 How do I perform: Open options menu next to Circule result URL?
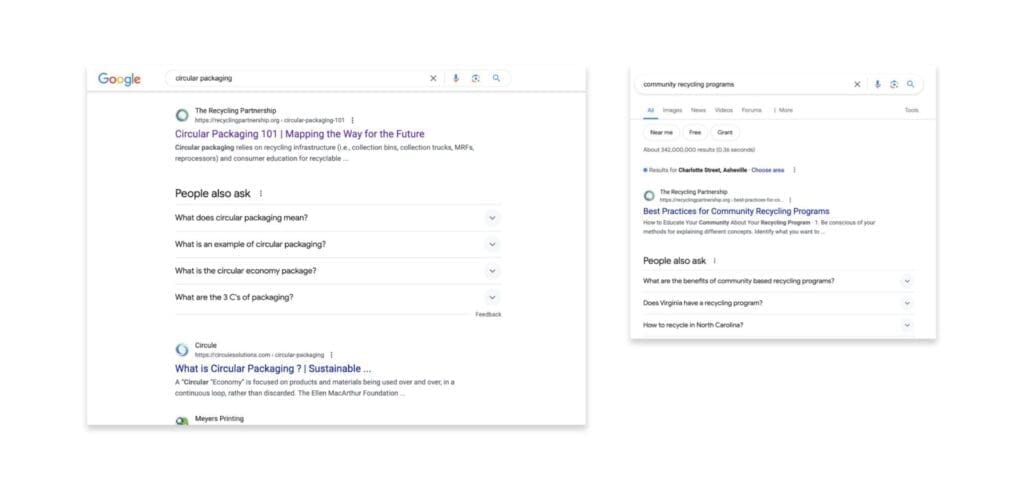[x=331, y=354]
